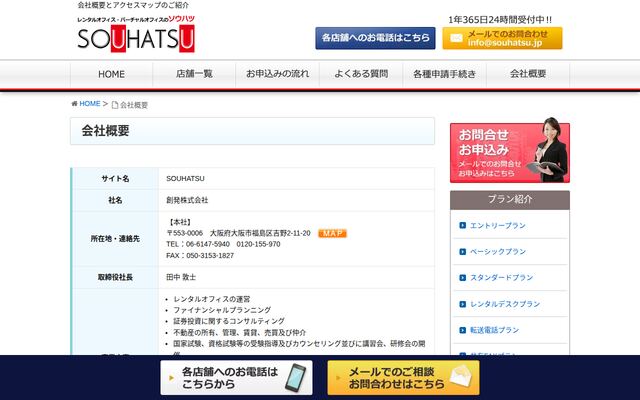The width and height of the screenshot is (640, 400).
Task: Select the 所在地・連絡先 row header
Action: click(115, 239)
